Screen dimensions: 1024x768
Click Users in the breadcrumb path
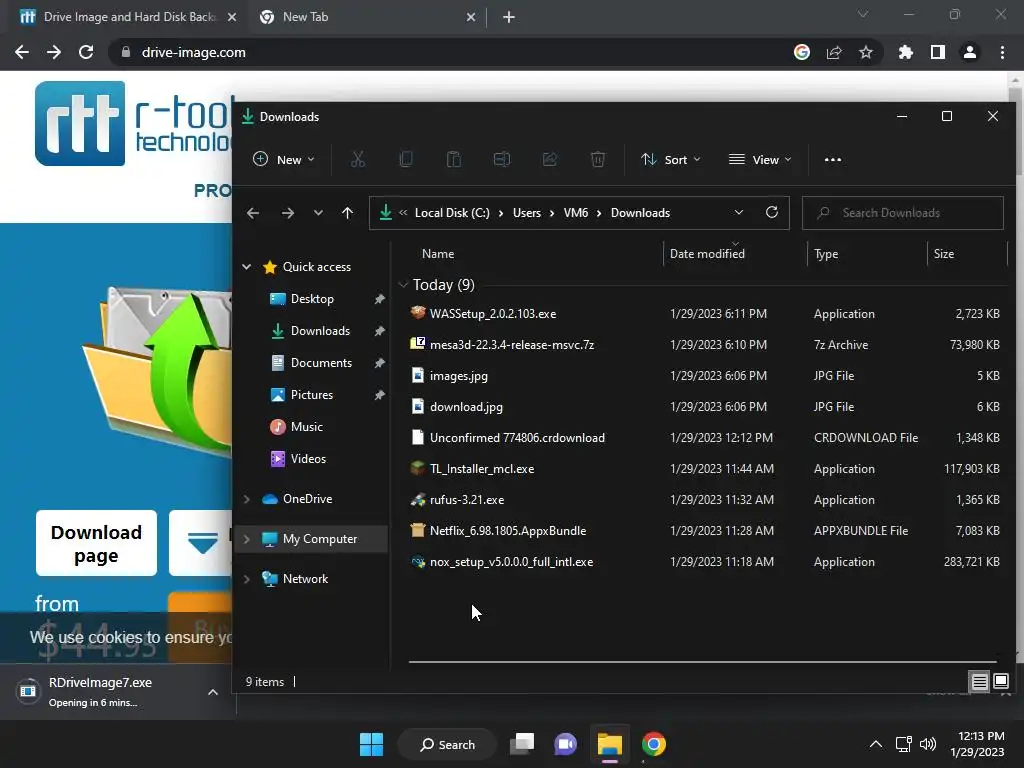pyautogui.click(x=527, y=213)
